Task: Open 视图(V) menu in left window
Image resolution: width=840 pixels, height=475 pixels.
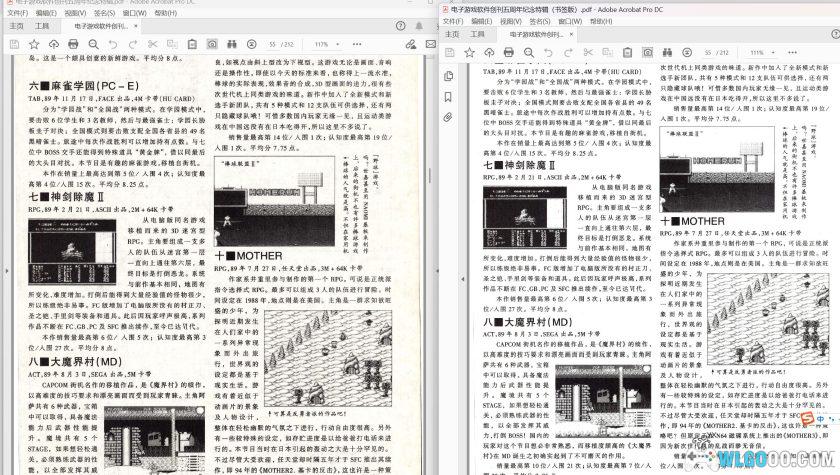Action: (75, 13)
